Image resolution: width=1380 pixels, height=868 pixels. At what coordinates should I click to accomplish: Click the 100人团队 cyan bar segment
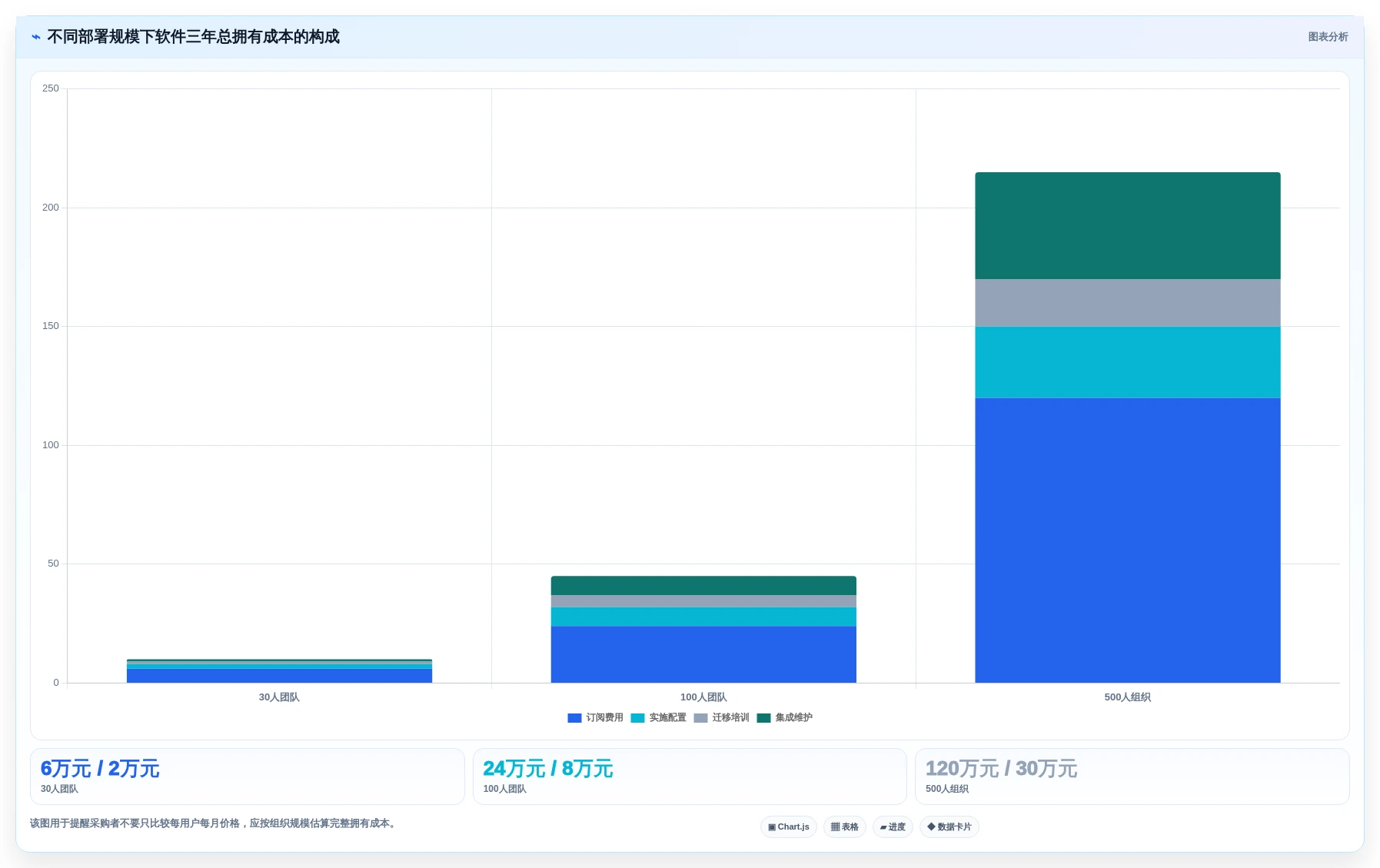tap(703, 617)
